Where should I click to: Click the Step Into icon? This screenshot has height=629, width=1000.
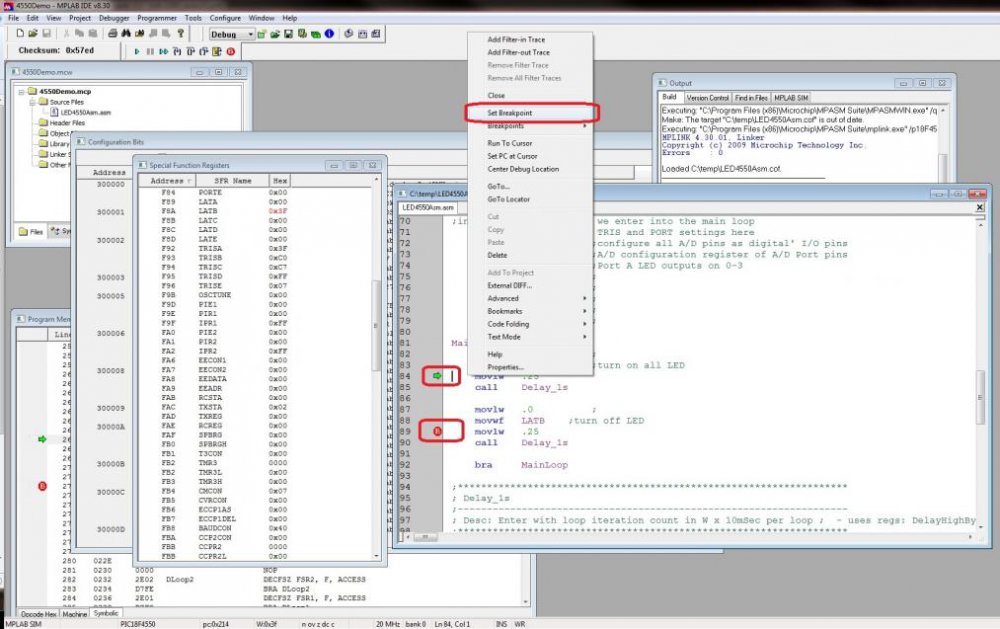(x=176, y=50)
